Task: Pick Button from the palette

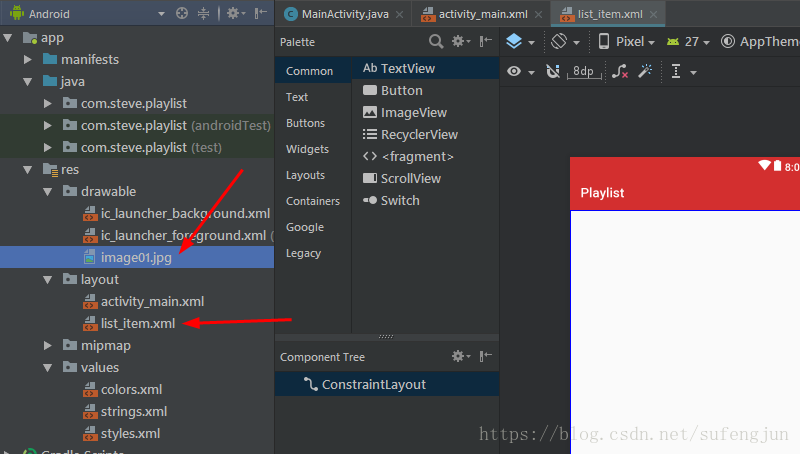Action: [x=426, y=90]
